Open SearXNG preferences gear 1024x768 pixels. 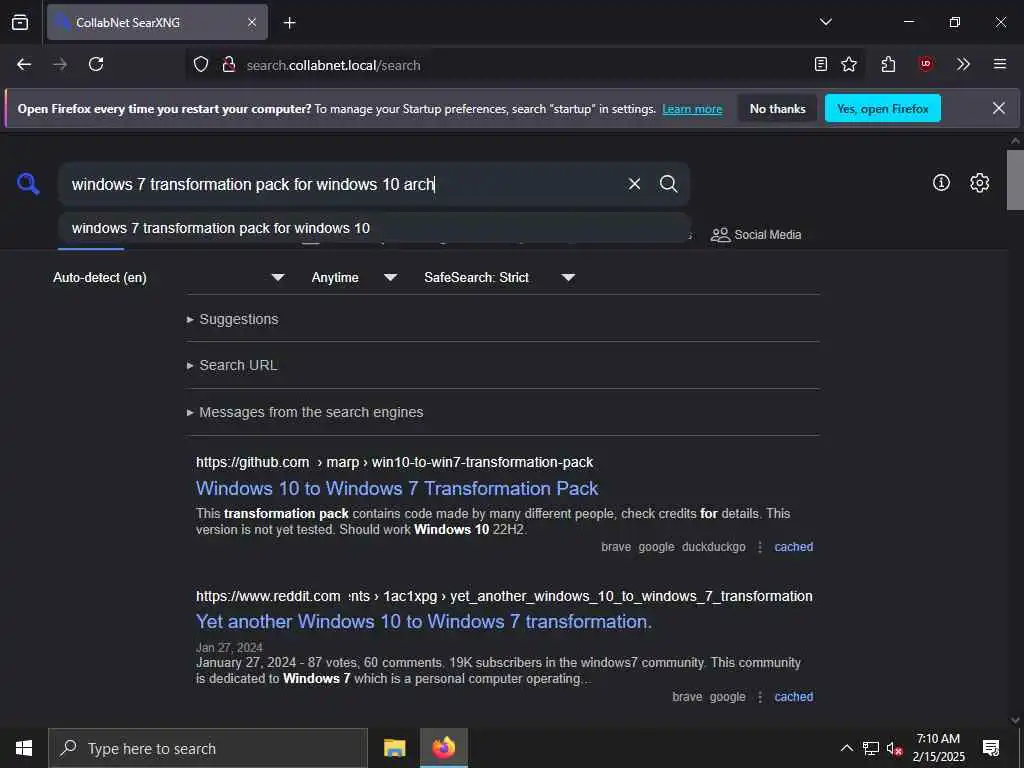[x=980, y=183]
